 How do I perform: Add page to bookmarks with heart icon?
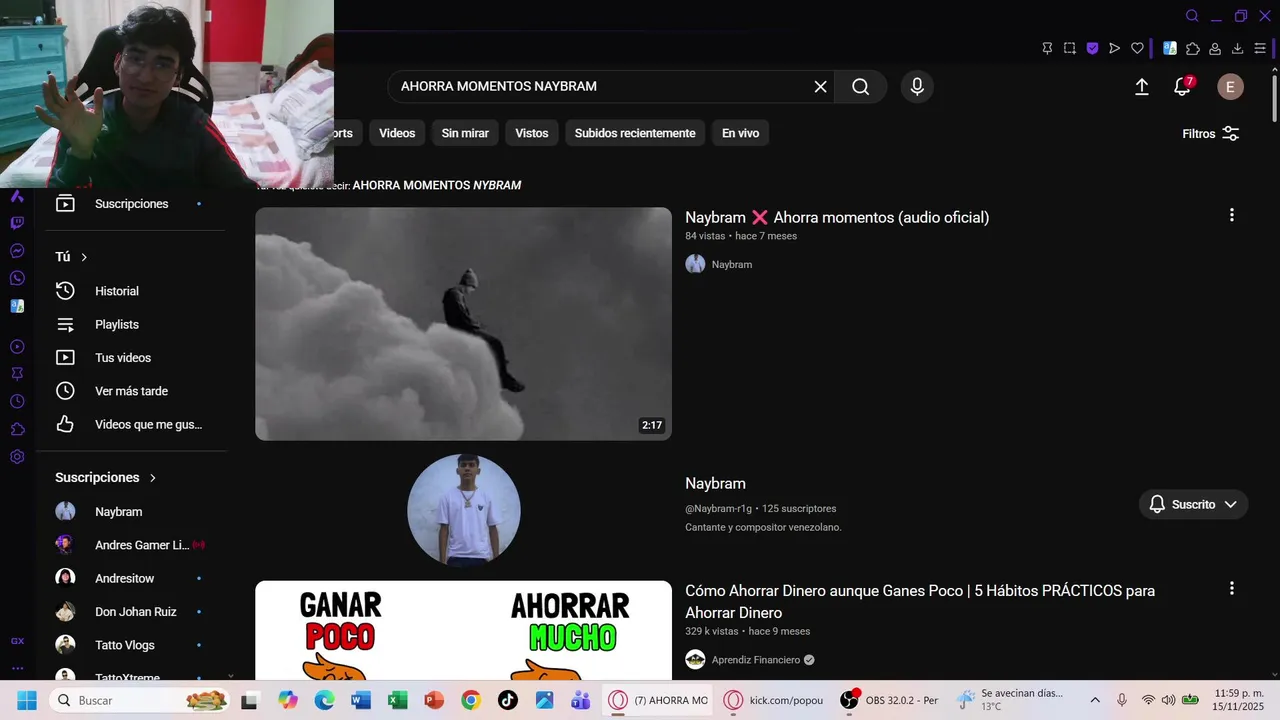coord(1137,48)
